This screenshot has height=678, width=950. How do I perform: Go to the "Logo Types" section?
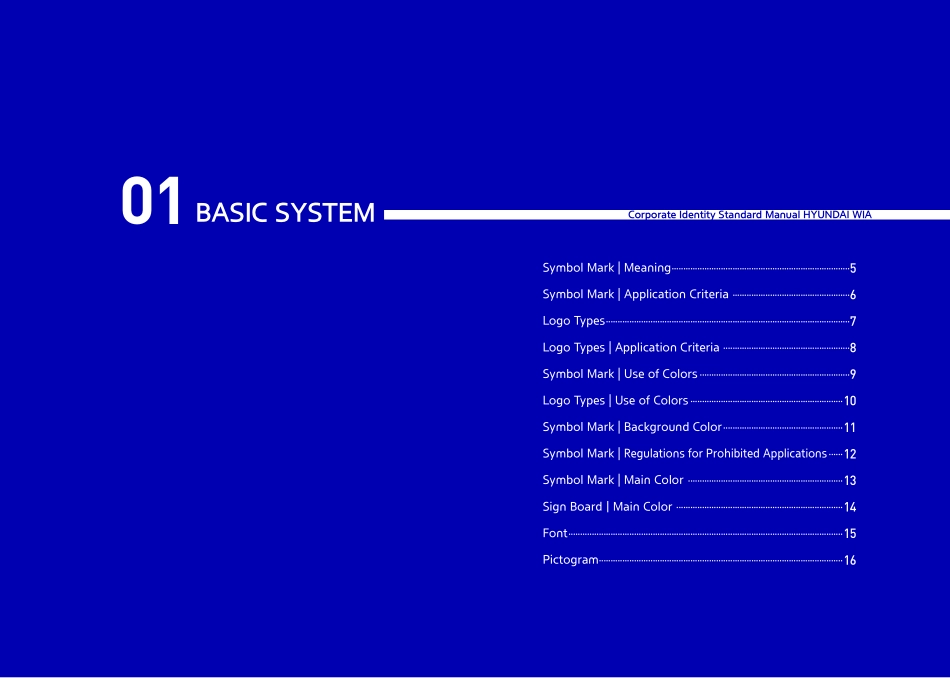point(573,320)
